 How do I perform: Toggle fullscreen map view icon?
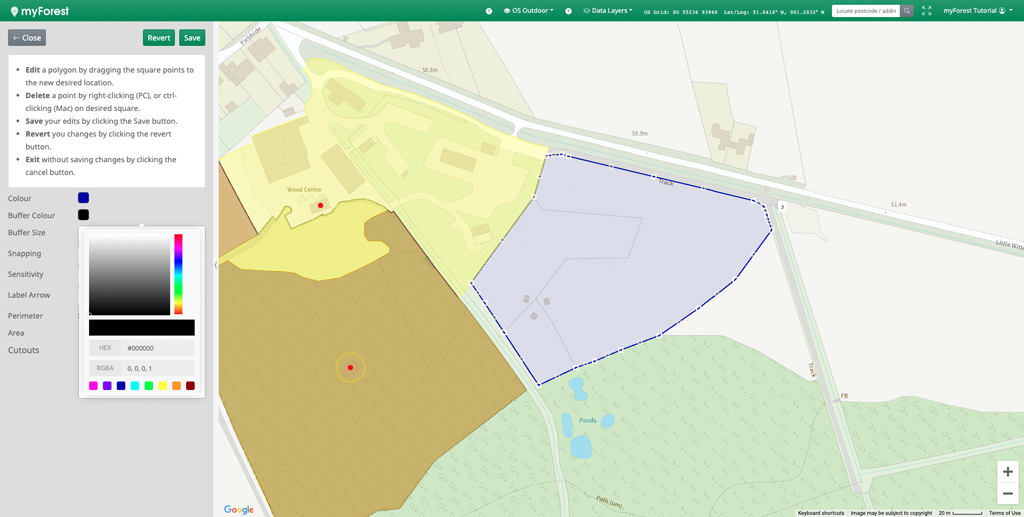926,11
